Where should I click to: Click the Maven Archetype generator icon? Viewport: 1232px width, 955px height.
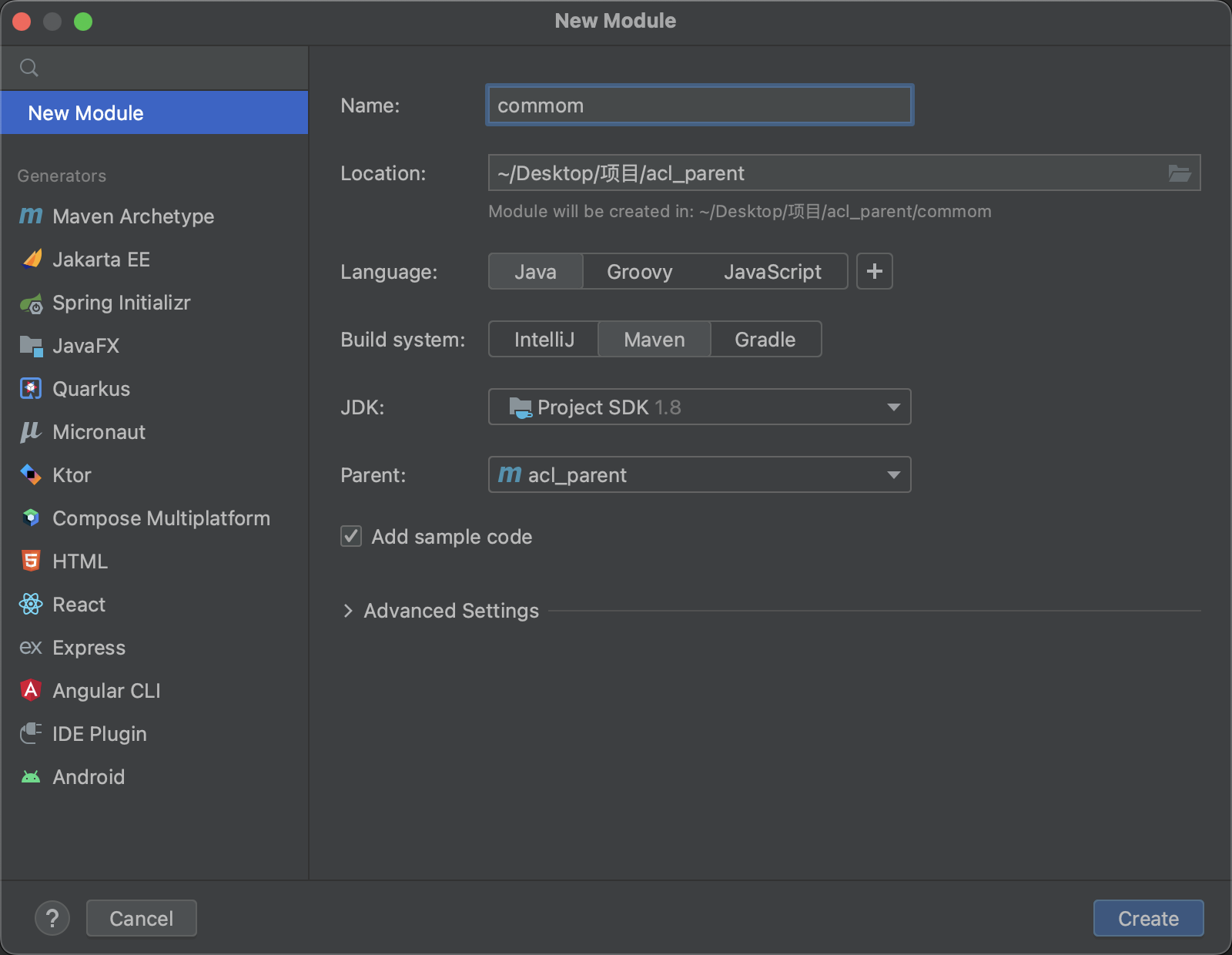point(31,216)
